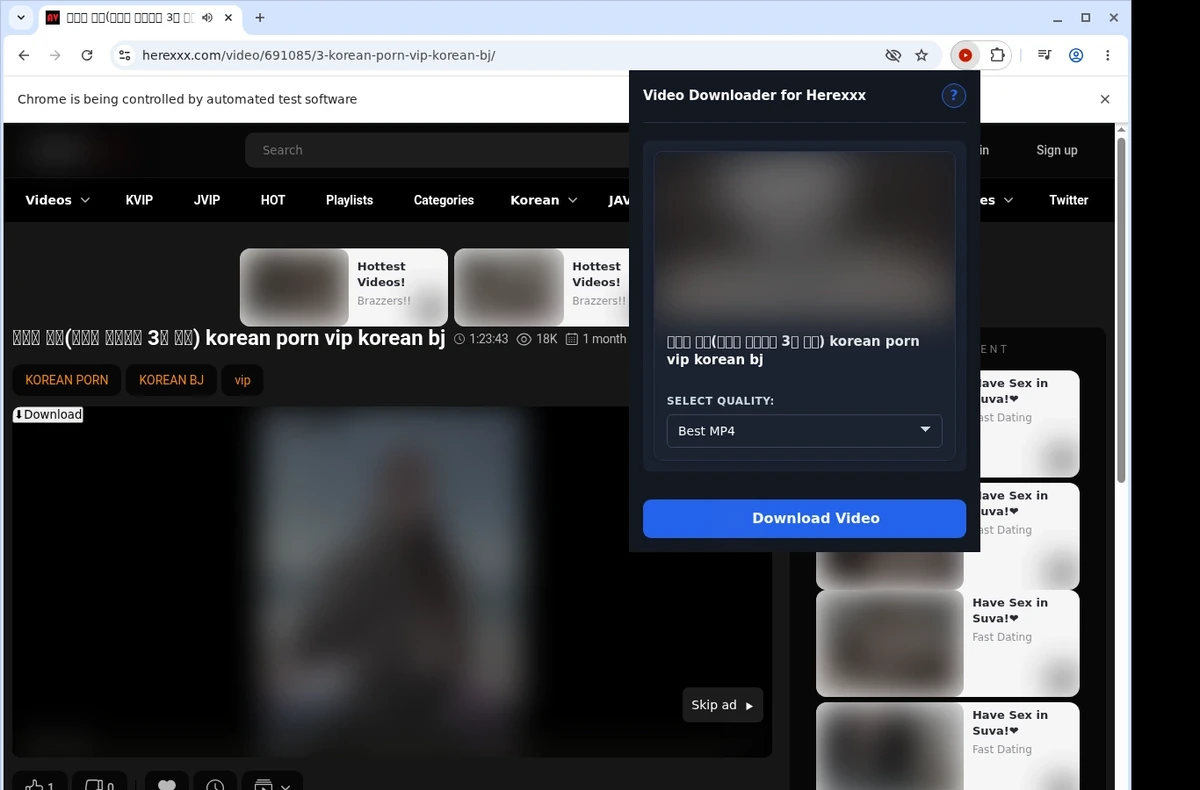Click the 18K views count
This screenshot has height=790, width=1200.
click(546, 339)
